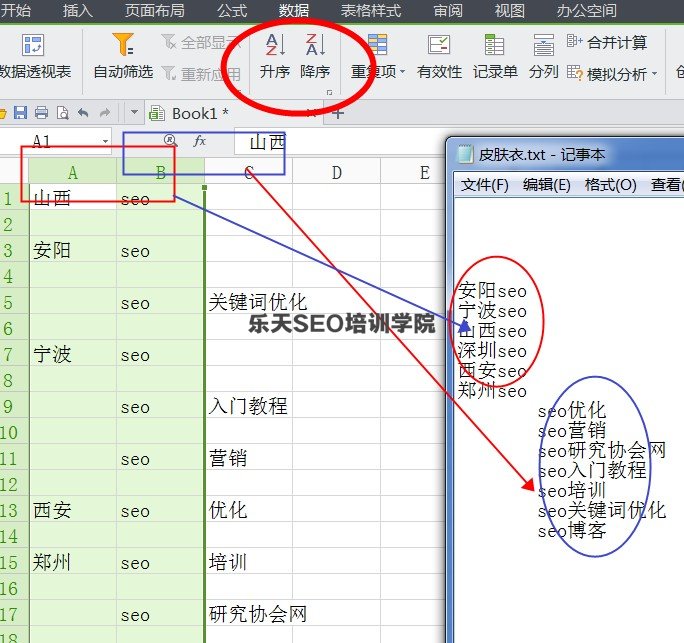The image size is (684, 643).
Task: Expand the 重复项 dropdown arrow
Action: click(x=402, y=71)
